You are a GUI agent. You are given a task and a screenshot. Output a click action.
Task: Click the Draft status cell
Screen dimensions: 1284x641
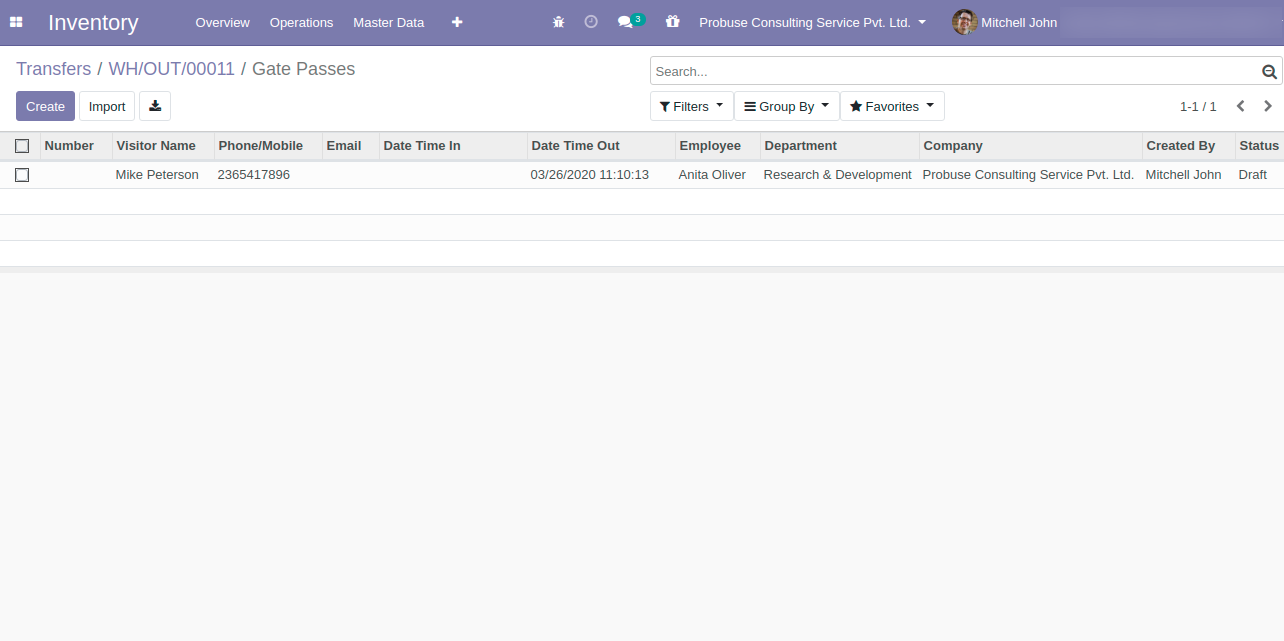[x=1253, y=175]
